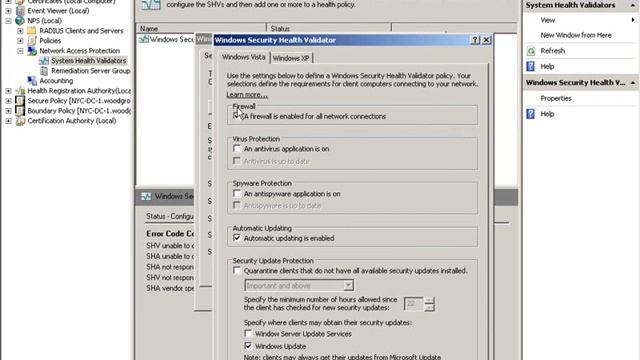Click the Event Viewer (Local) icon

[20, 11]
